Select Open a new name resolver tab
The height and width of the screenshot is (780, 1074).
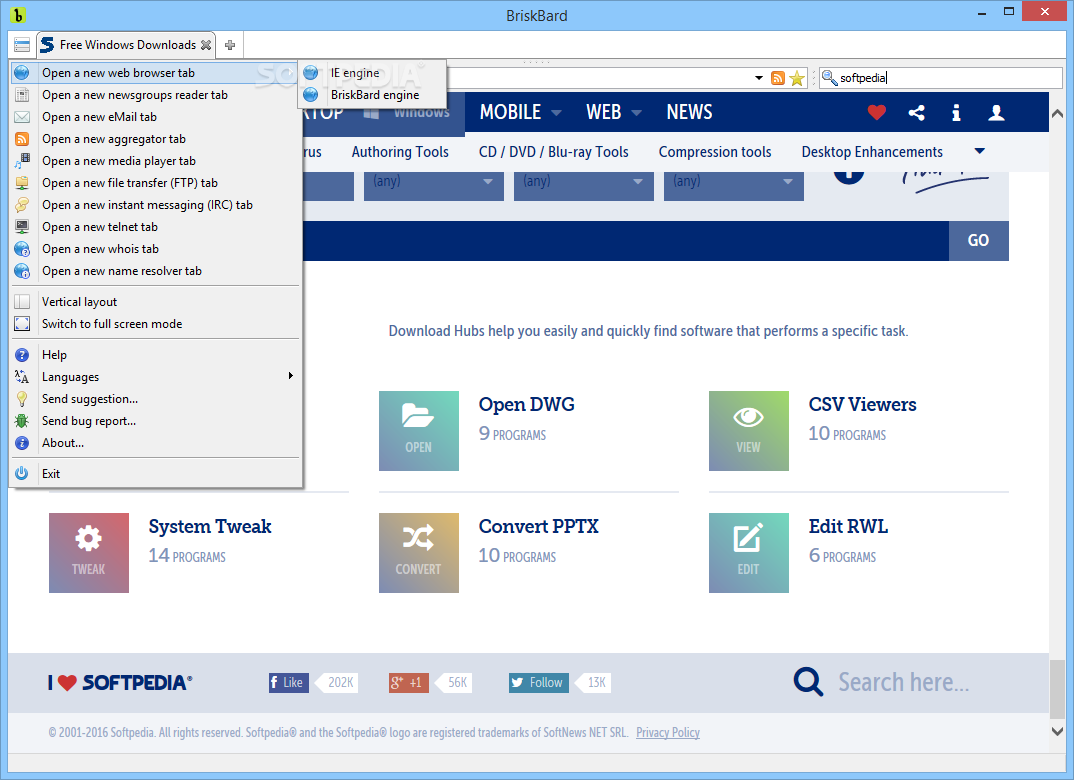click(155, 271)
